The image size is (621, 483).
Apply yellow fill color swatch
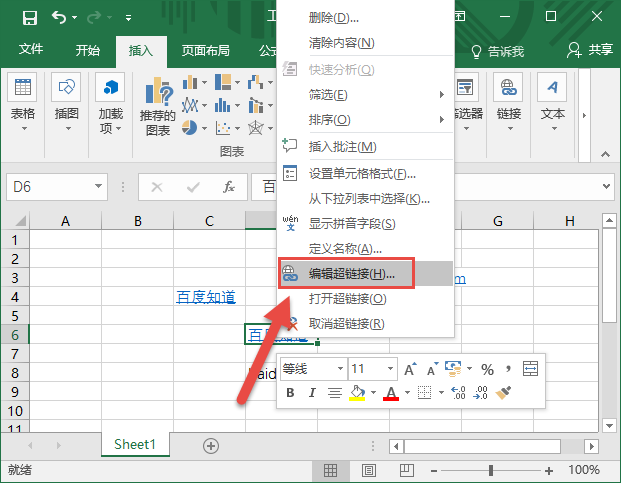pyautogui.click(x=357, y=393)
